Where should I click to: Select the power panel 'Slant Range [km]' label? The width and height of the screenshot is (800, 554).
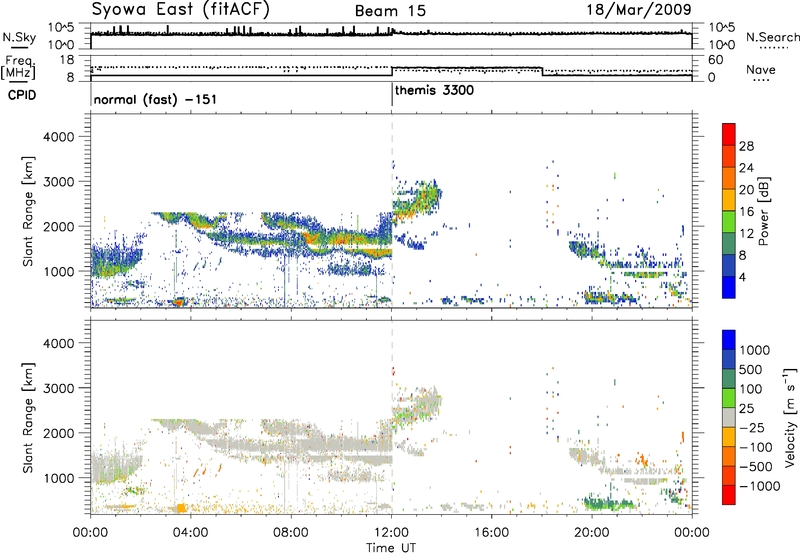coord(28,211)
